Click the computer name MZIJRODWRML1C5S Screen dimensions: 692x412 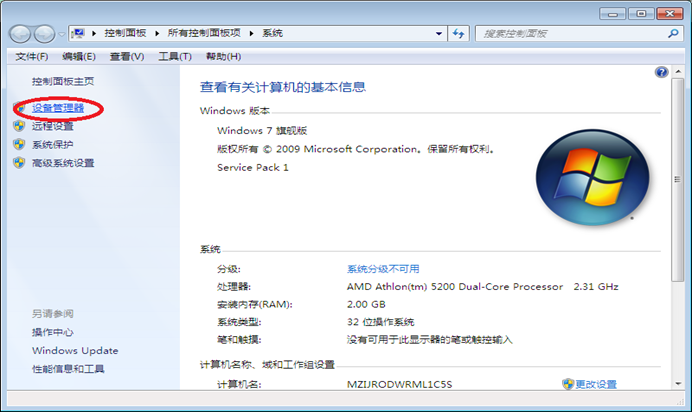[x=399, y=384]
